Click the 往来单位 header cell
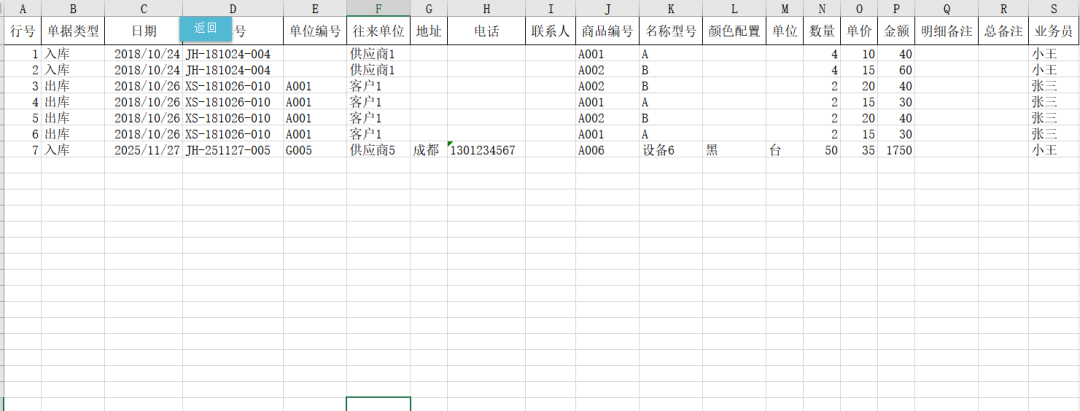Viewport: 1080px width, 411px height. (x=378, y=31)
